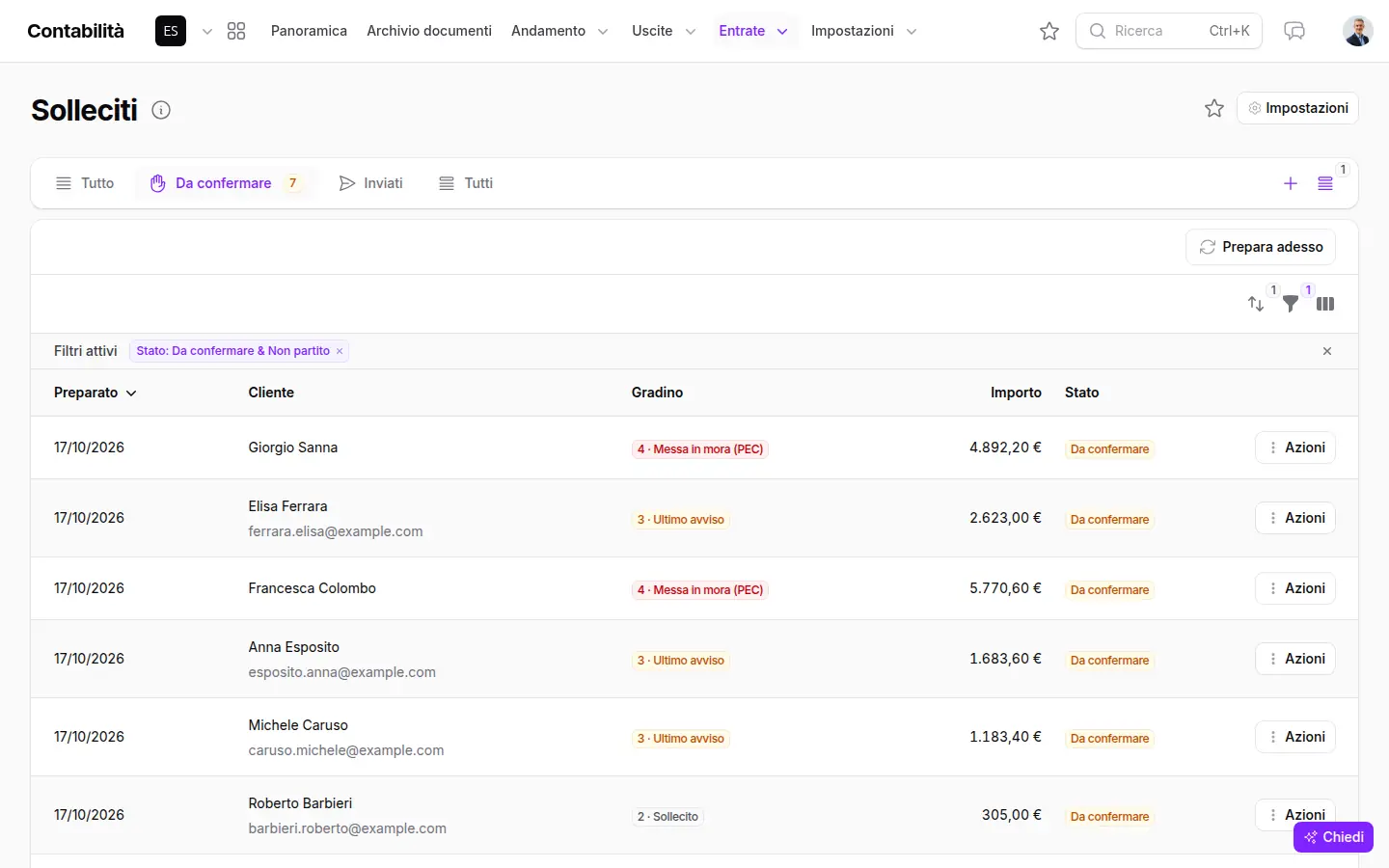The width and height of the screenshot is (1389, 868).
Task: Open Azioni for Giorgio Sanna
Action: point(1295,448)
